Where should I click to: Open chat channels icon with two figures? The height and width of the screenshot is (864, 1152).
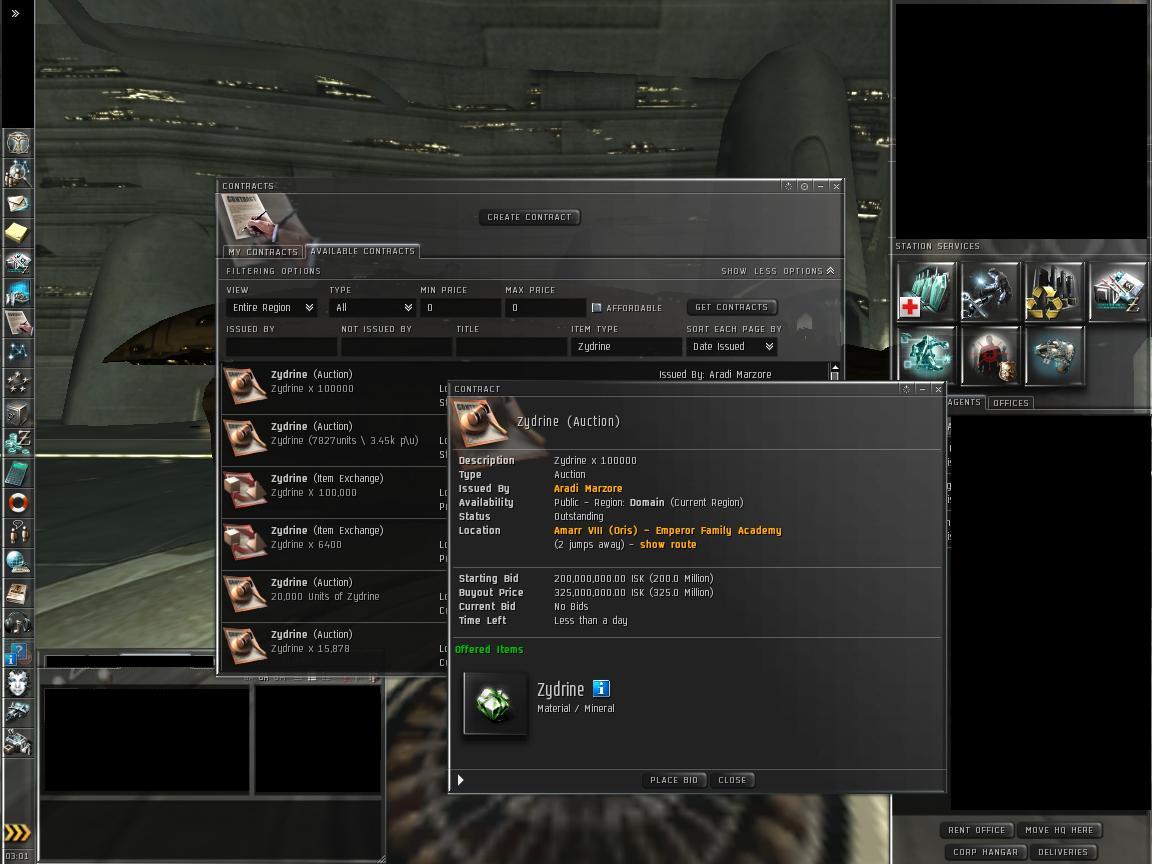pos(18,532)
